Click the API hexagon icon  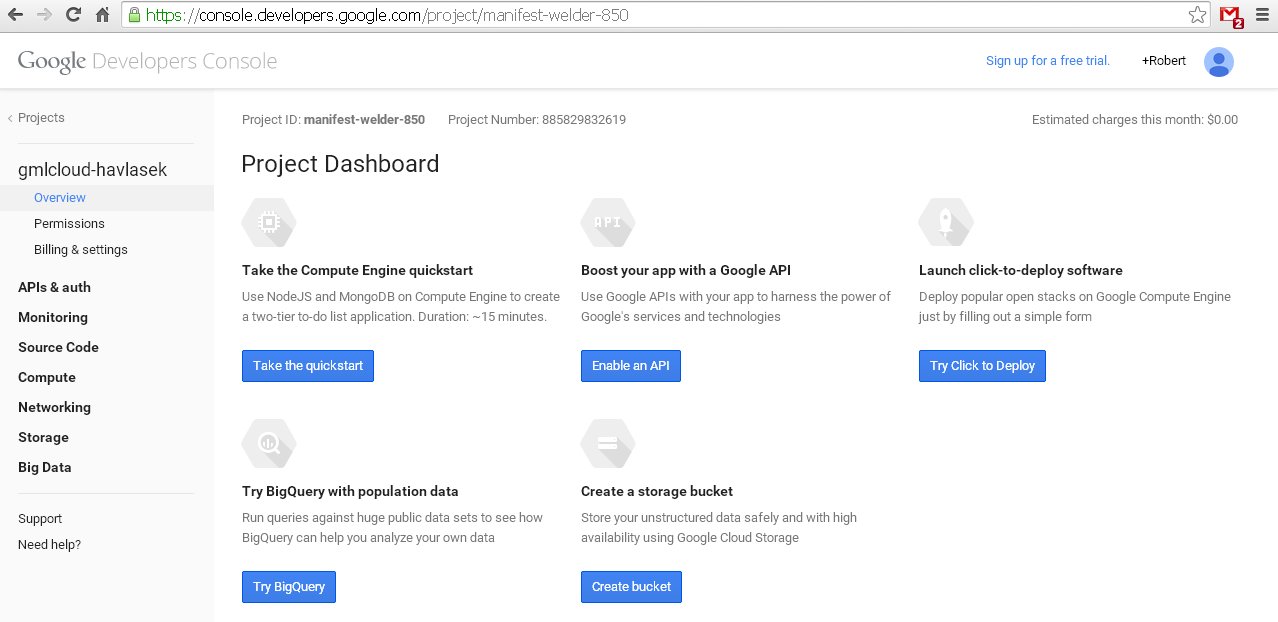[607, 222]
